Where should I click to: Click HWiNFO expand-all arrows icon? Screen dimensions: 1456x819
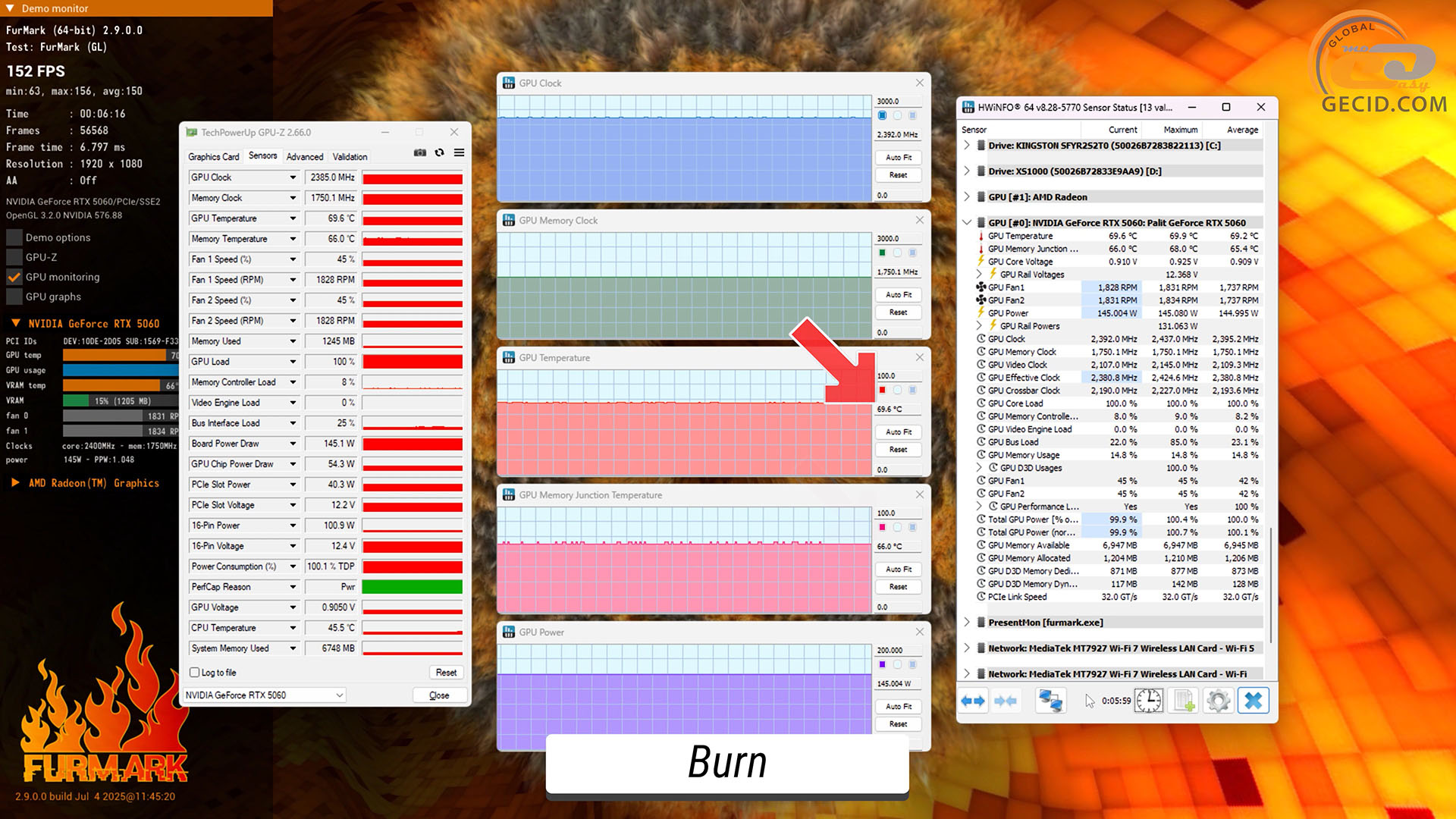click(x=973, y=701)
